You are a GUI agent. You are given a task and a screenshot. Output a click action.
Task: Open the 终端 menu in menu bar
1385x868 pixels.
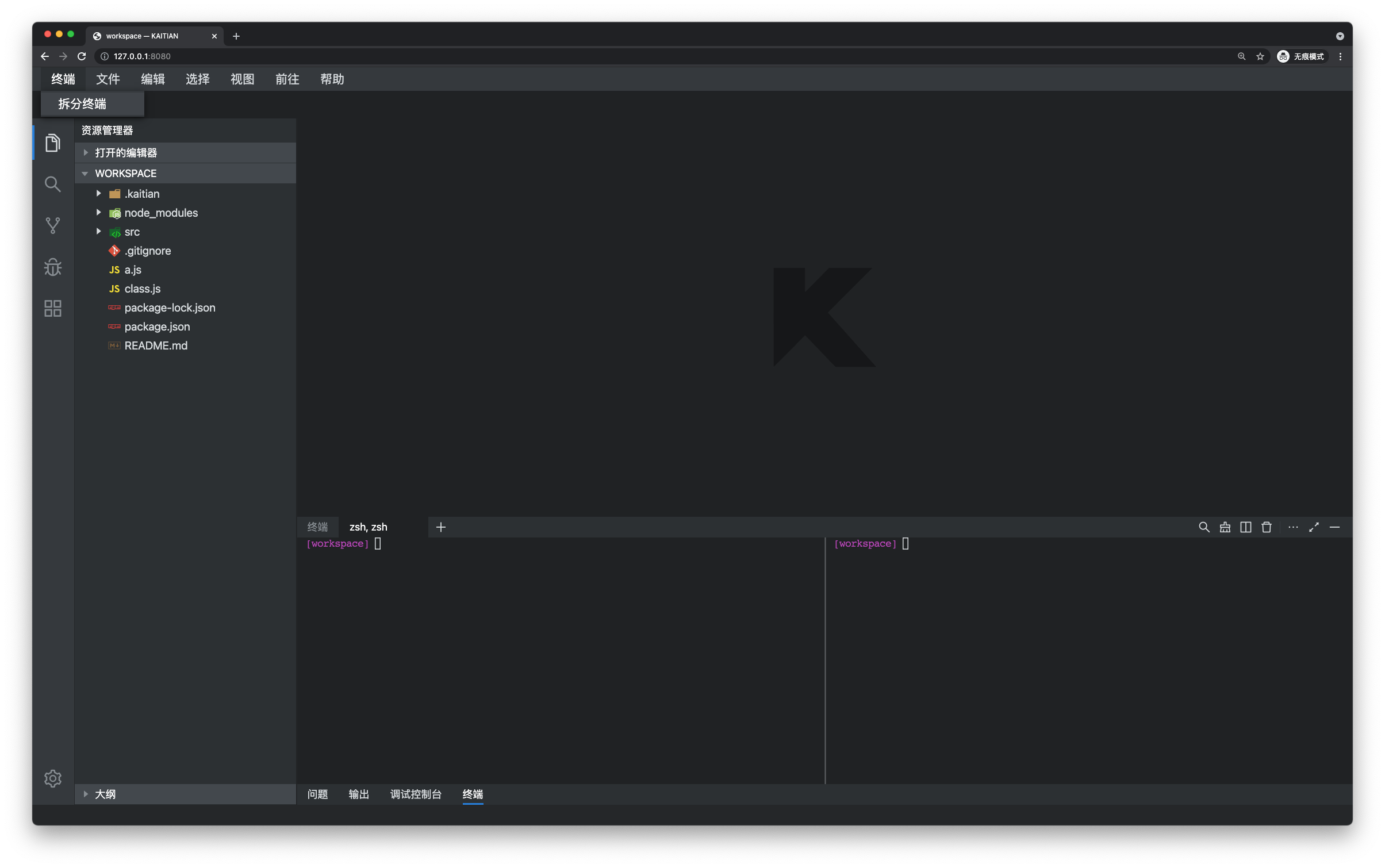point(63,79)
